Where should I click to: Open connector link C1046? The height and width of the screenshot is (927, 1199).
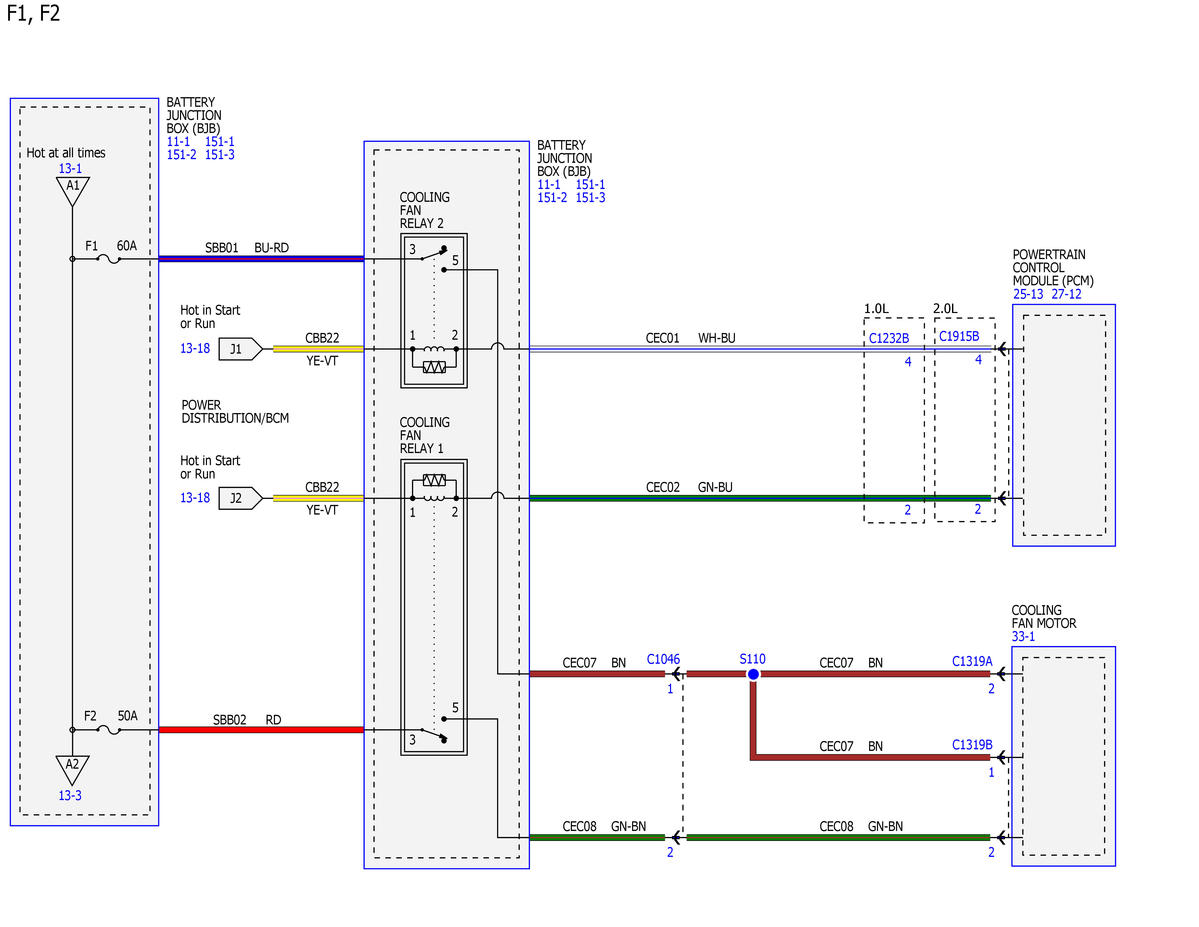pyautogui.click(x=663, y=659)
